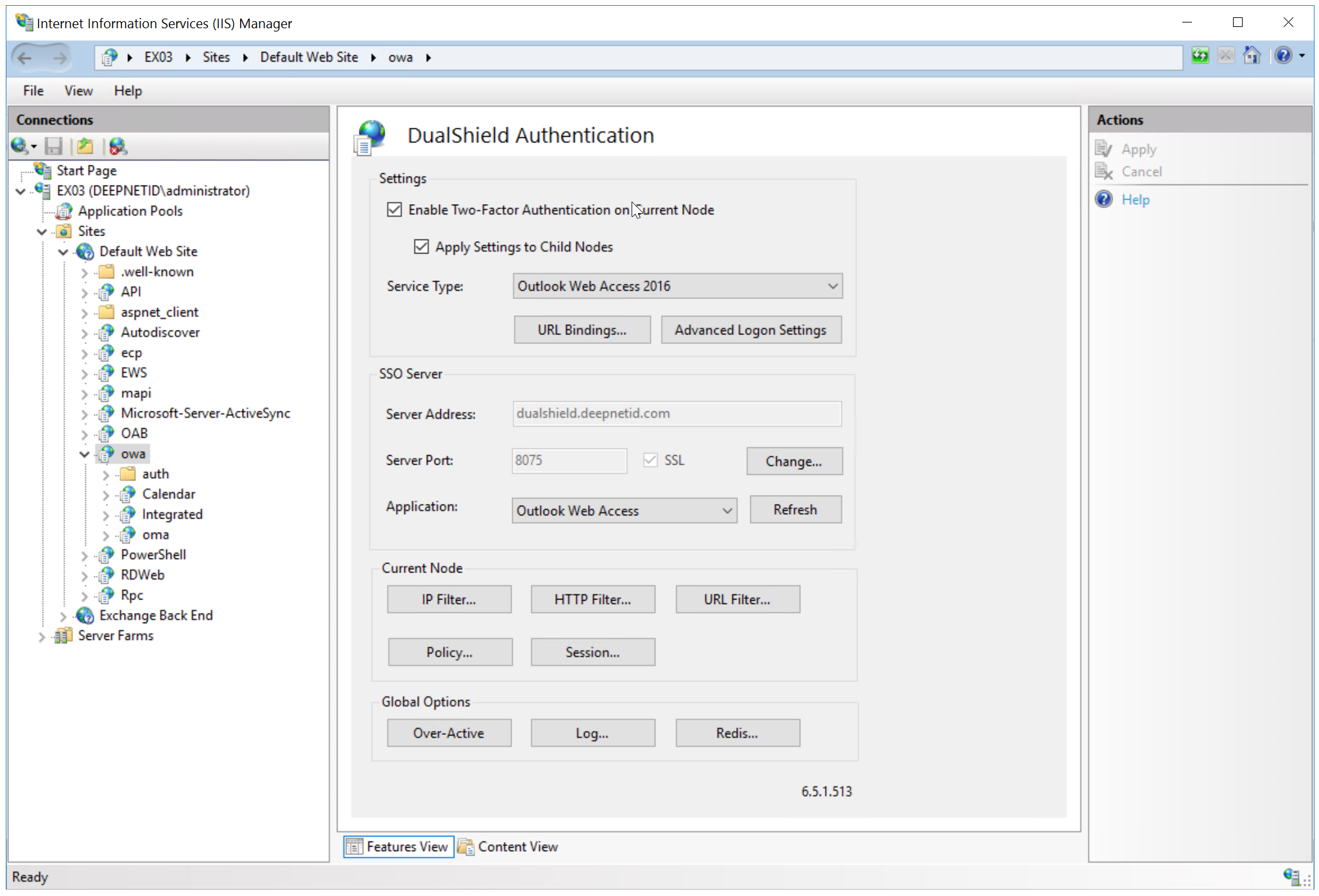
Task: Click the Help link in Actions pane
Action: (x=1135, y=200)
